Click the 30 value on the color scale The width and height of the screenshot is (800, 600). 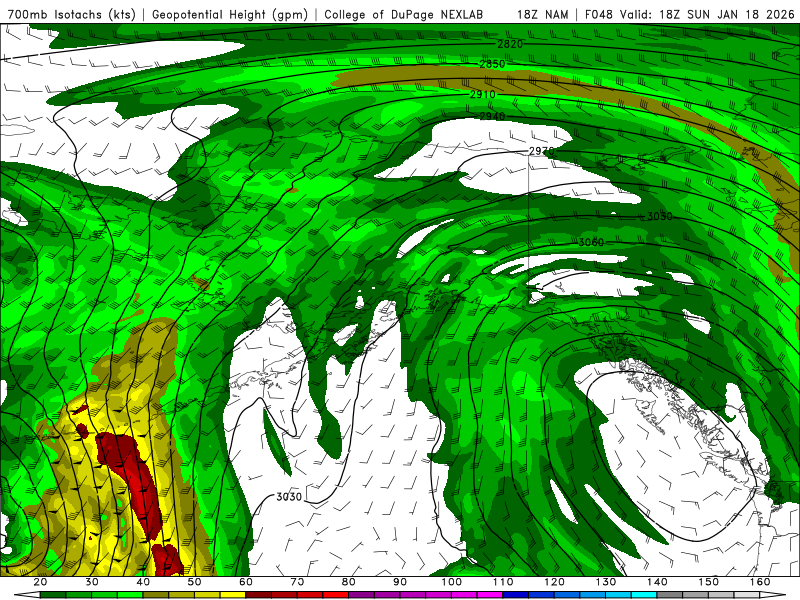click(x=92, y=582)
